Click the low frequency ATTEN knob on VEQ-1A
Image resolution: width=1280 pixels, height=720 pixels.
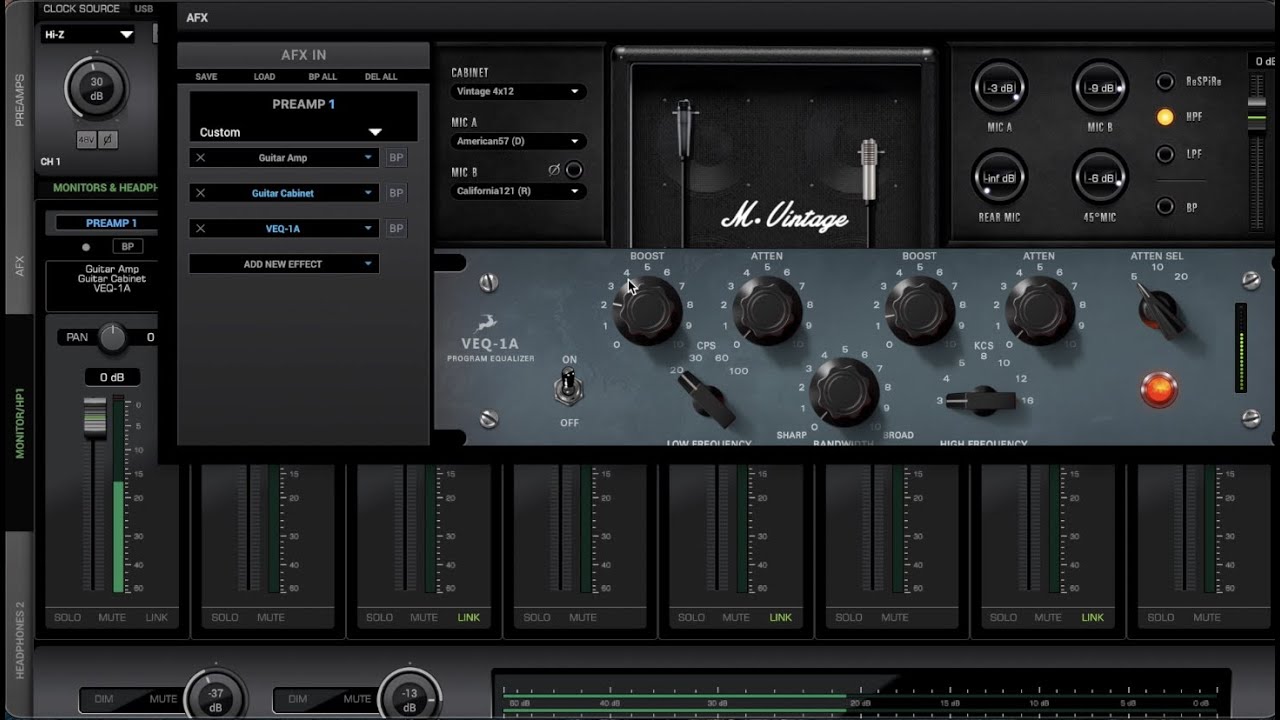767,309
